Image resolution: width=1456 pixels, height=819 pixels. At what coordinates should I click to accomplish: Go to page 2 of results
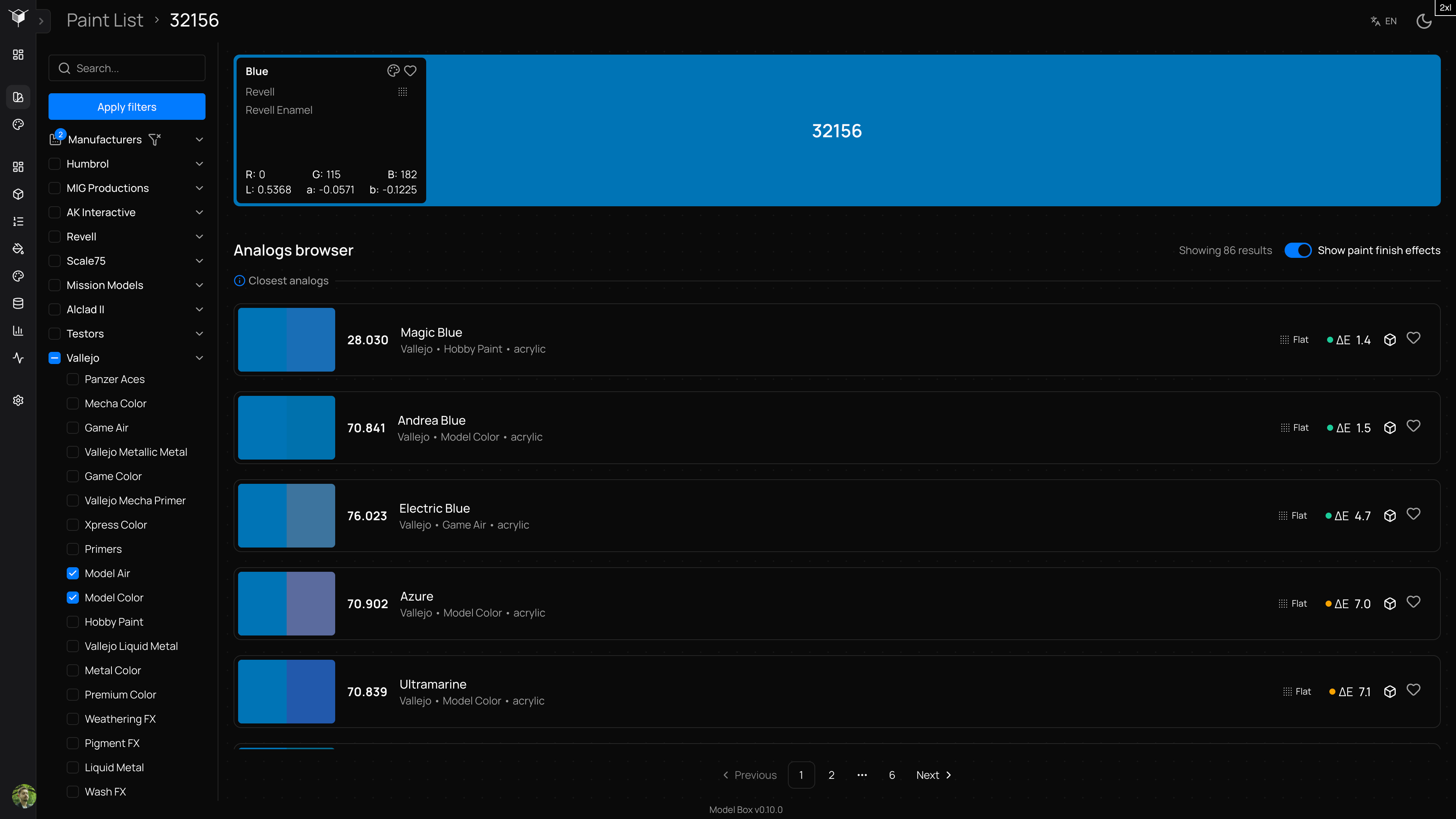pos(831,775)
